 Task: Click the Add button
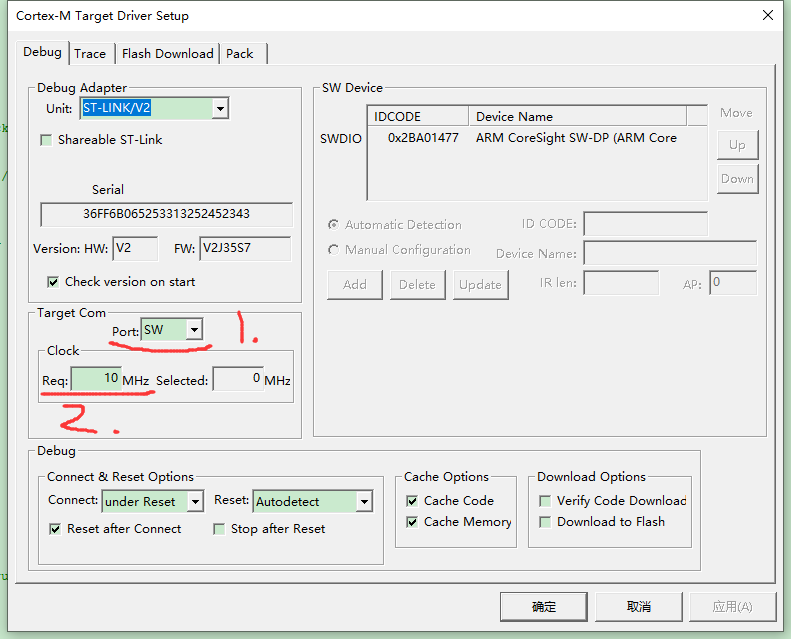[355, 285]
